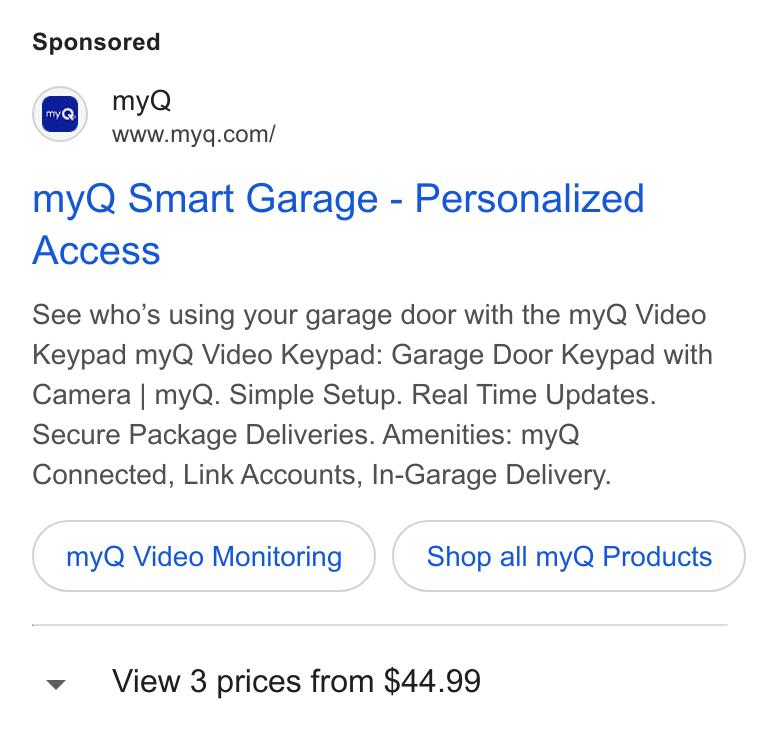
Task: Click the Amenities: myQ text
Action: pyautogui.click(x=481, y=434)
